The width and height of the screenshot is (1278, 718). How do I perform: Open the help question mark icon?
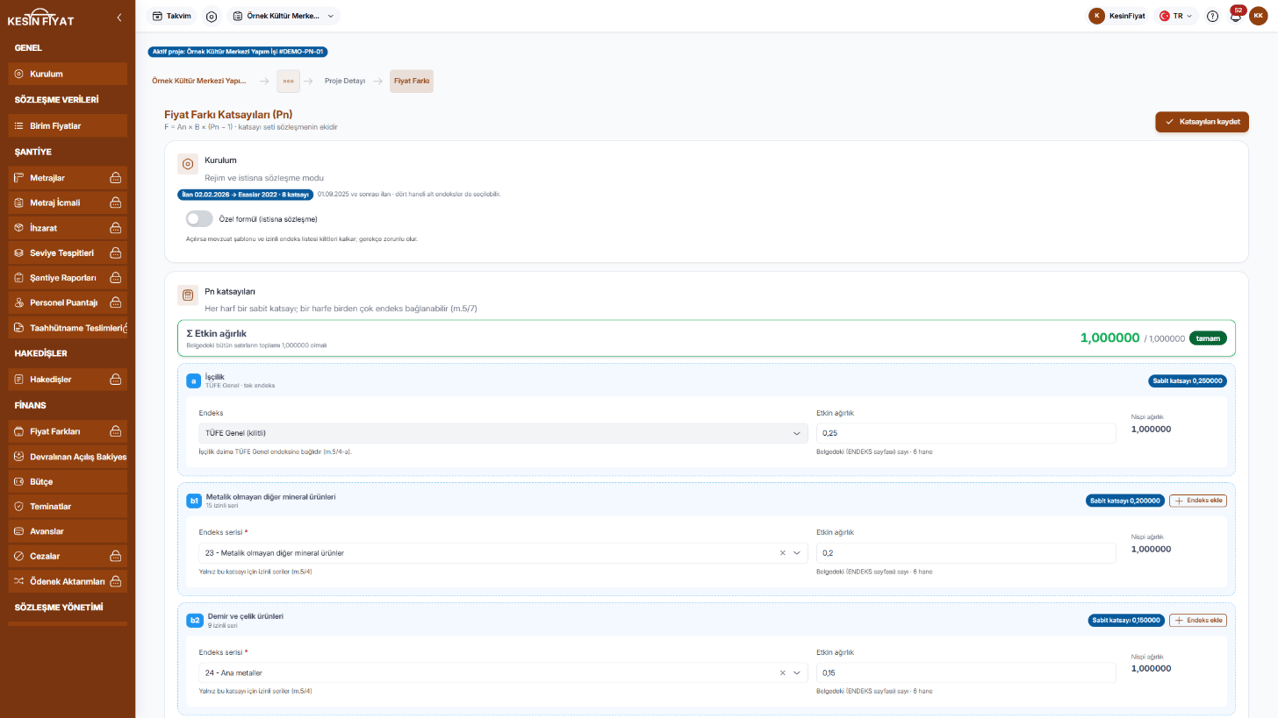(x=1212, y=16)
